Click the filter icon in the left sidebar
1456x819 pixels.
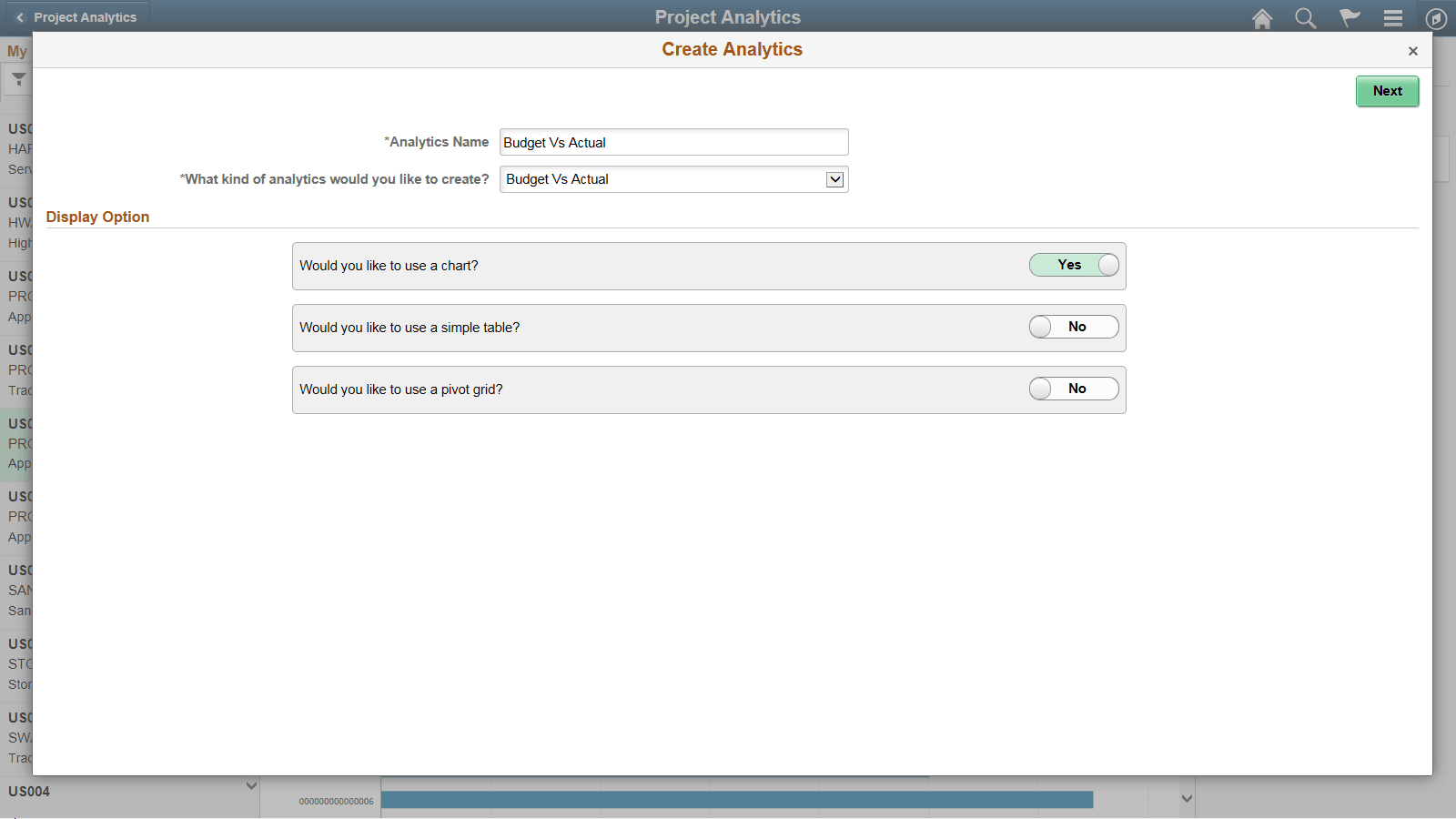[x=18, y=80]
